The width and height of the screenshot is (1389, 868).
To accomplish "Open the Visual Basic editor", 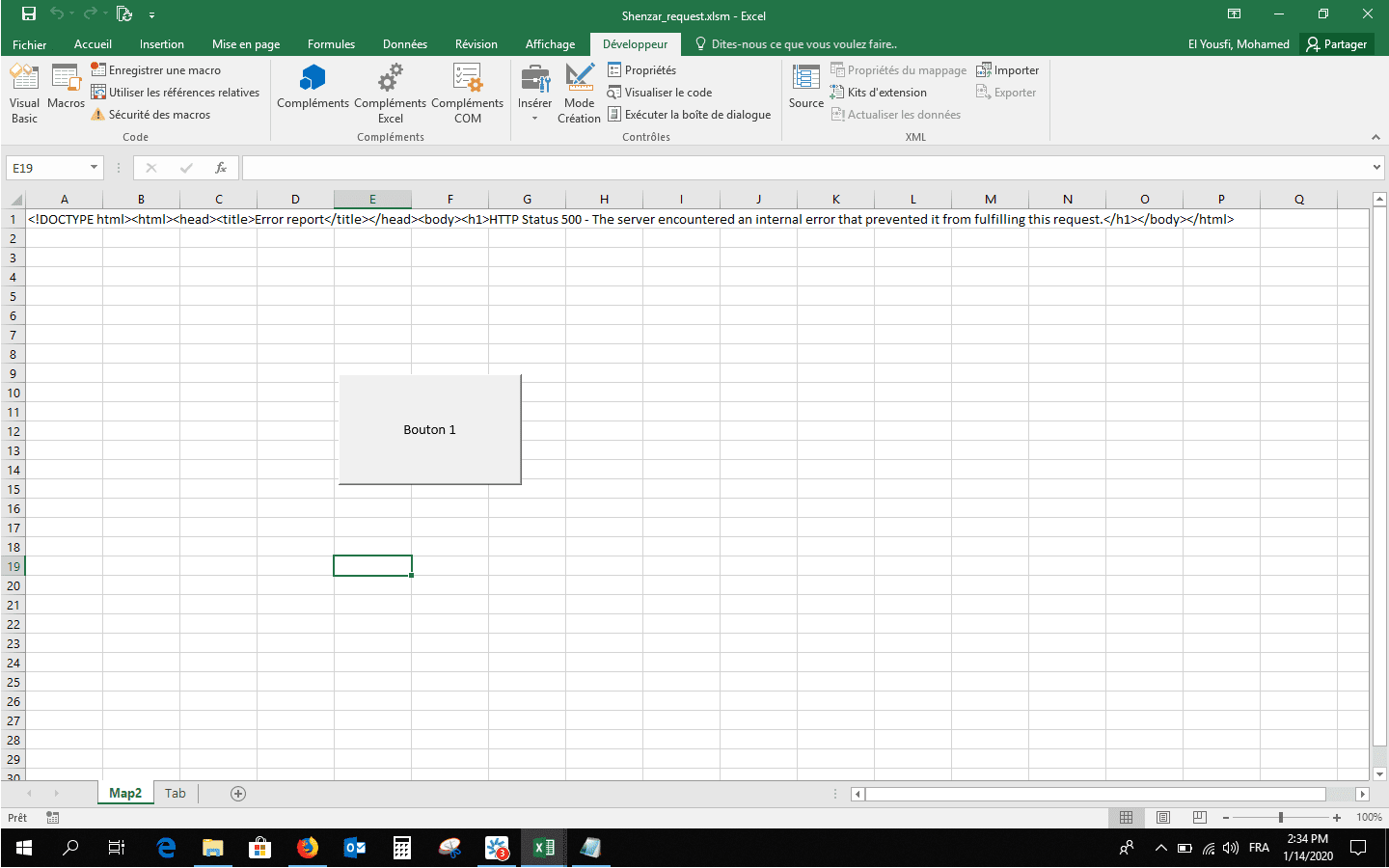I will pos(24,93).
